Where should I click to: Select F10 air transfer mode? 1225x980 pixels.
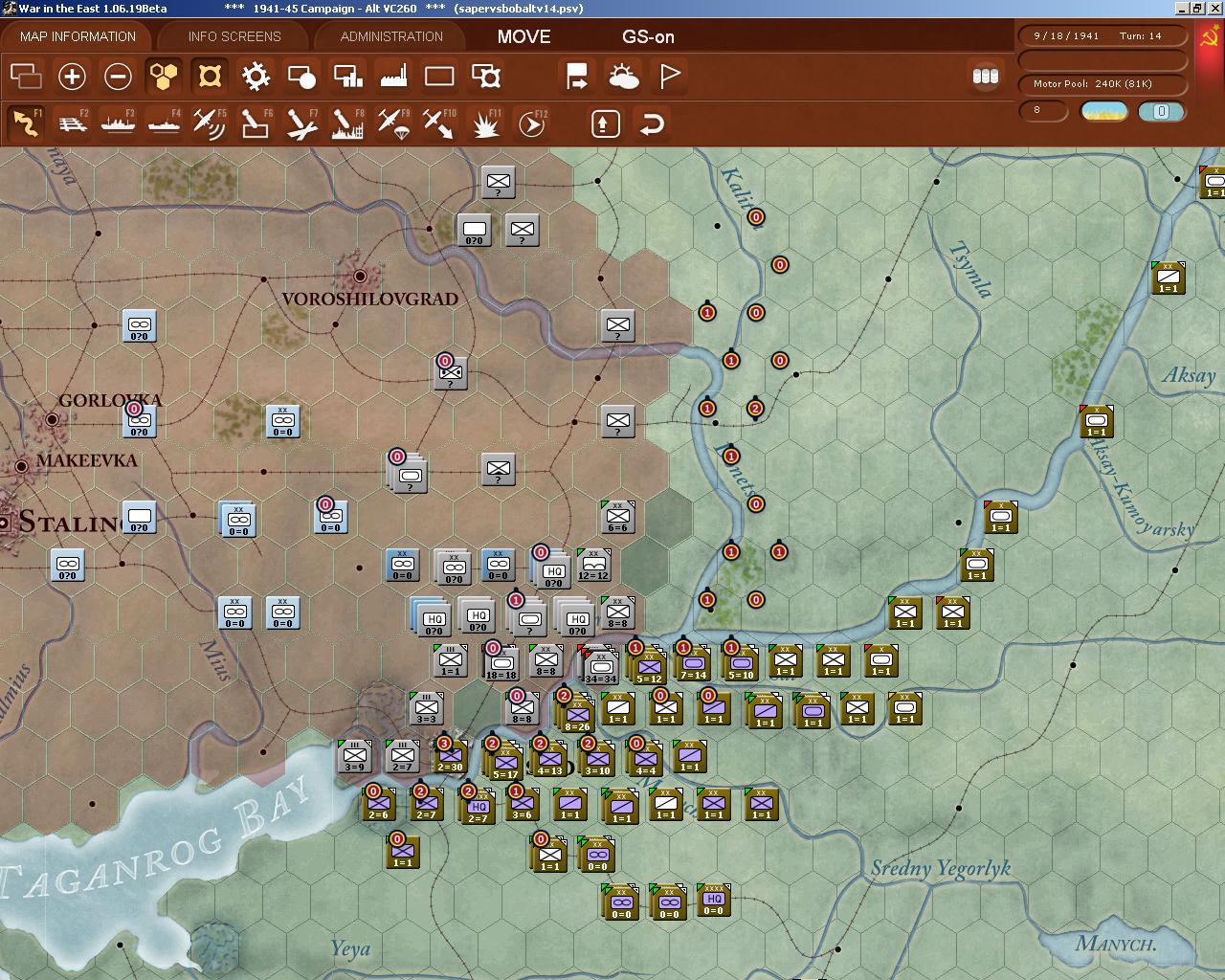[439, 123]
